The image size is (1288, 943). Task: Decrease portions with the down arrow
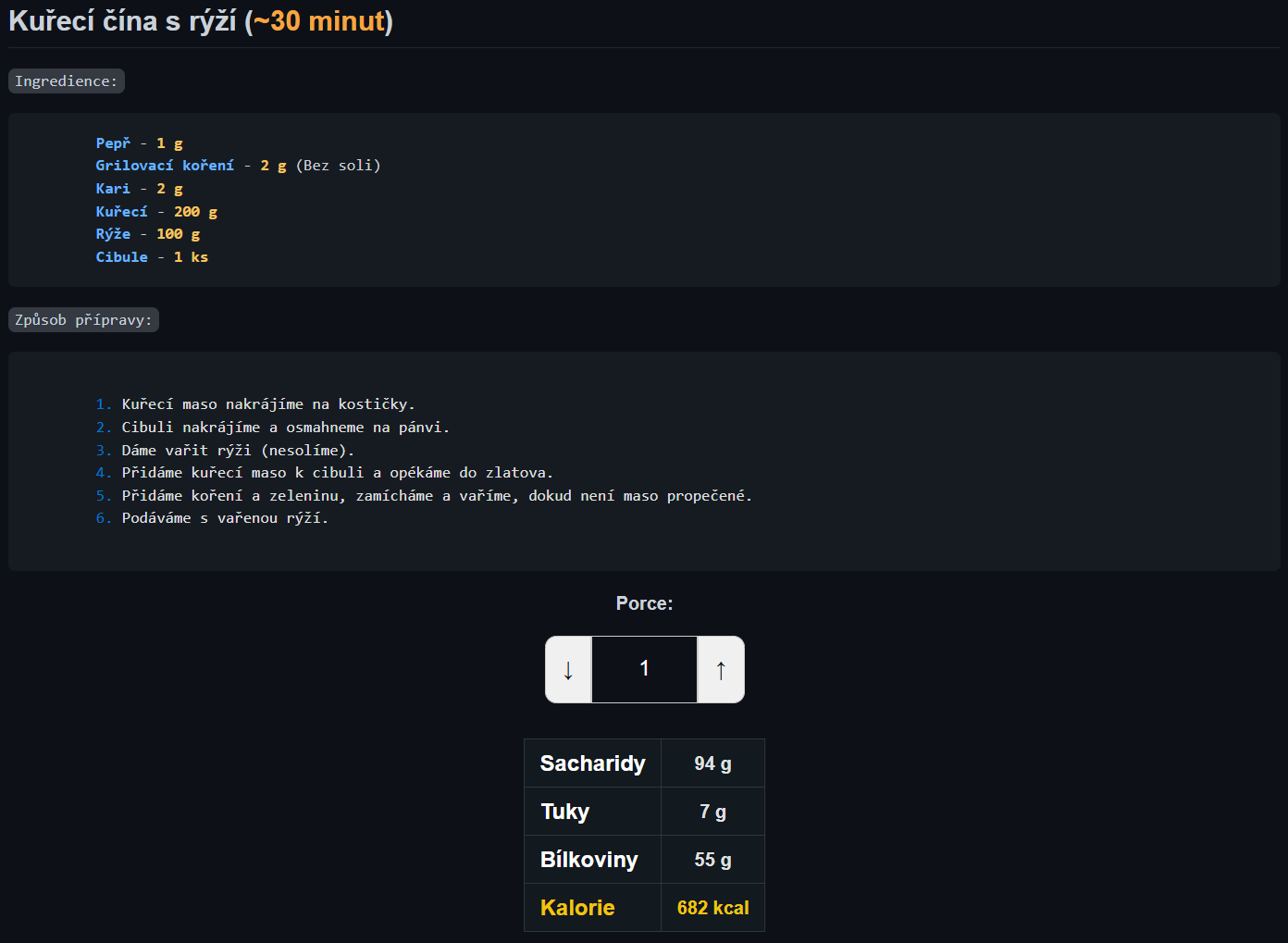(568, 669)
